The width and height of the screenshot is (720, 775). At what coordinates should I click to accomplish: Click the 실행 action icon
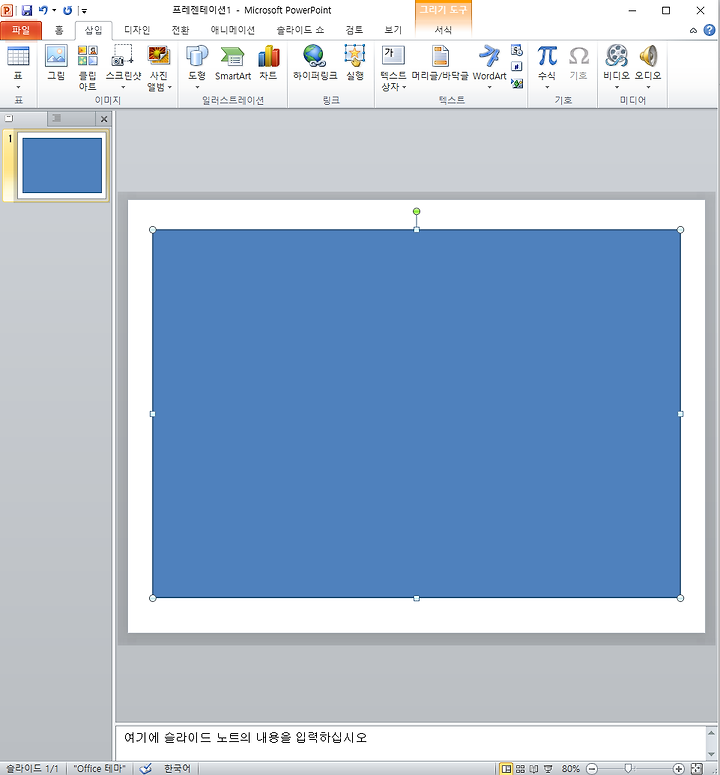tap(355, 55)
